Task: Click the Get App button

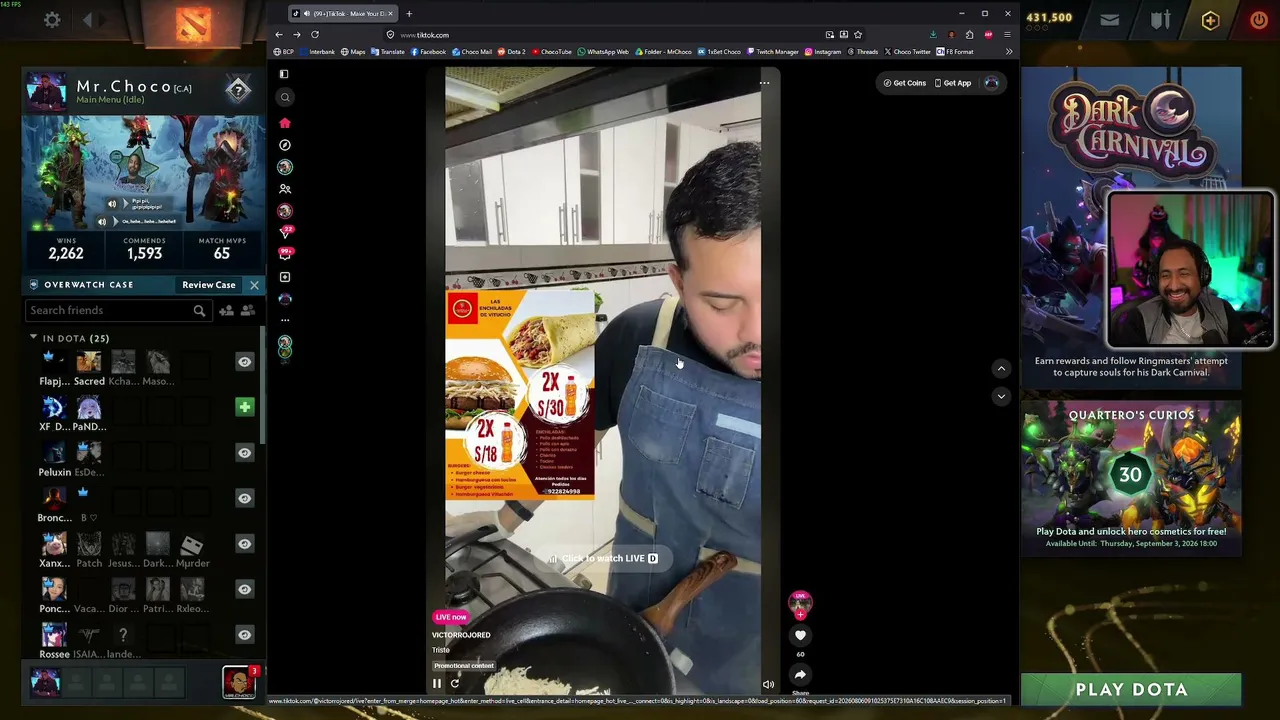Action: click(x=953, y=83)
